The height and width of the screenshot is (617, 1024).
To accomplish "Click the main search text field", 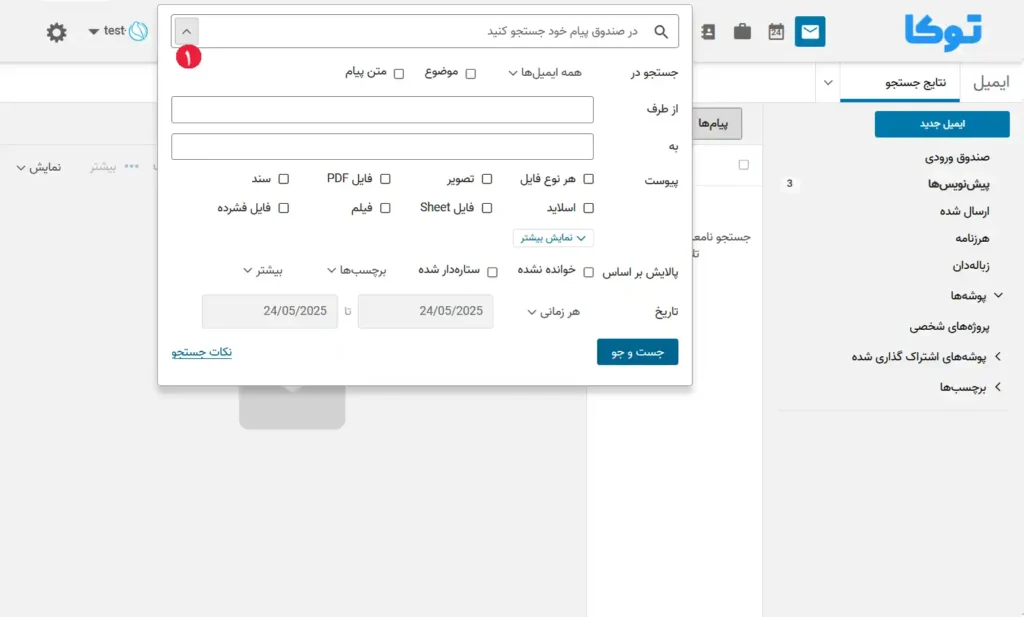I will tap(424, 31).
